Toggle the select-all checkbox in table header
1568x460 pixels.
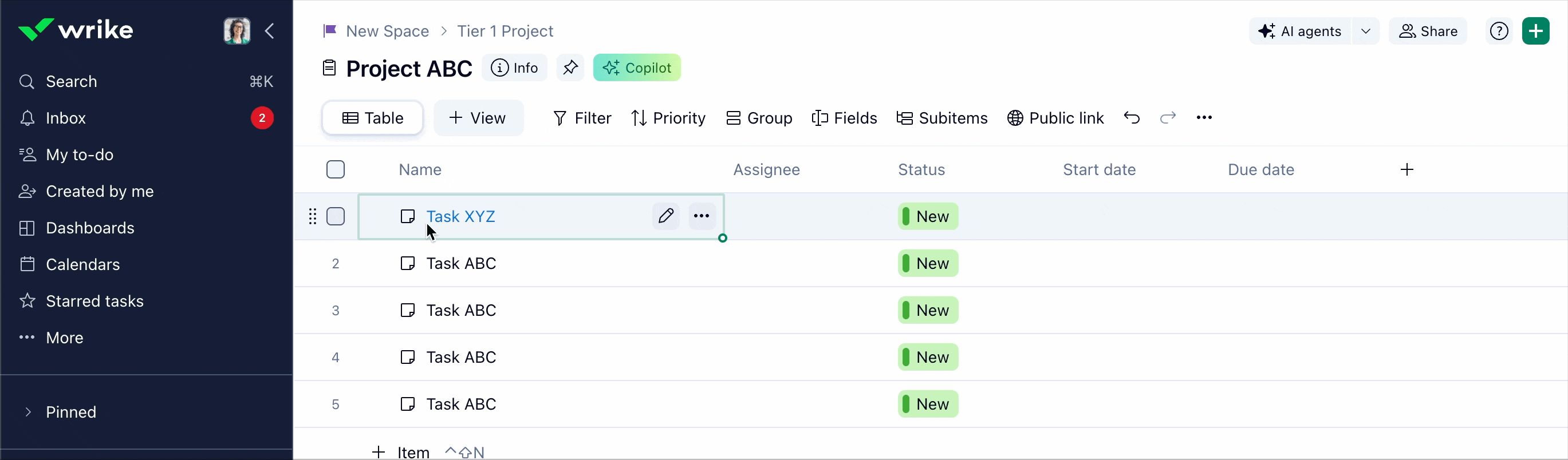[x=336, y=170]
